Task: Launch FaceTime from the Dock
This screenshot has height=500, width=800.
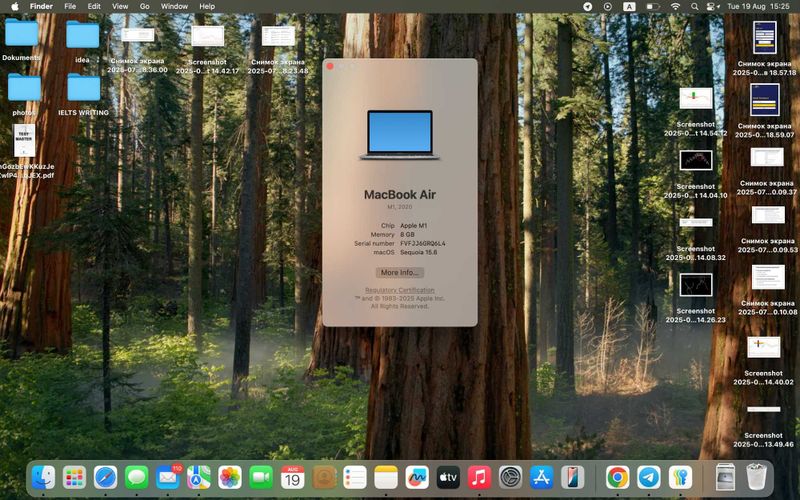Action: tap(261, 478)
